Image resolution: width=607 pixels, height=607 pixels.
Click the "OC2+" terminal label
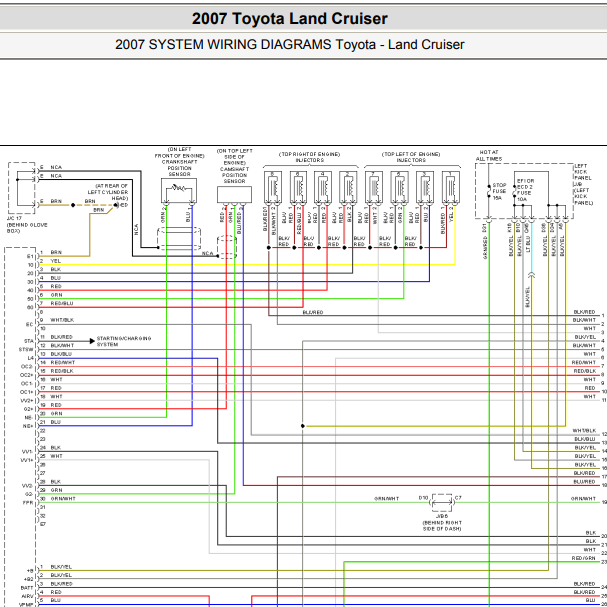click(27, 375)
